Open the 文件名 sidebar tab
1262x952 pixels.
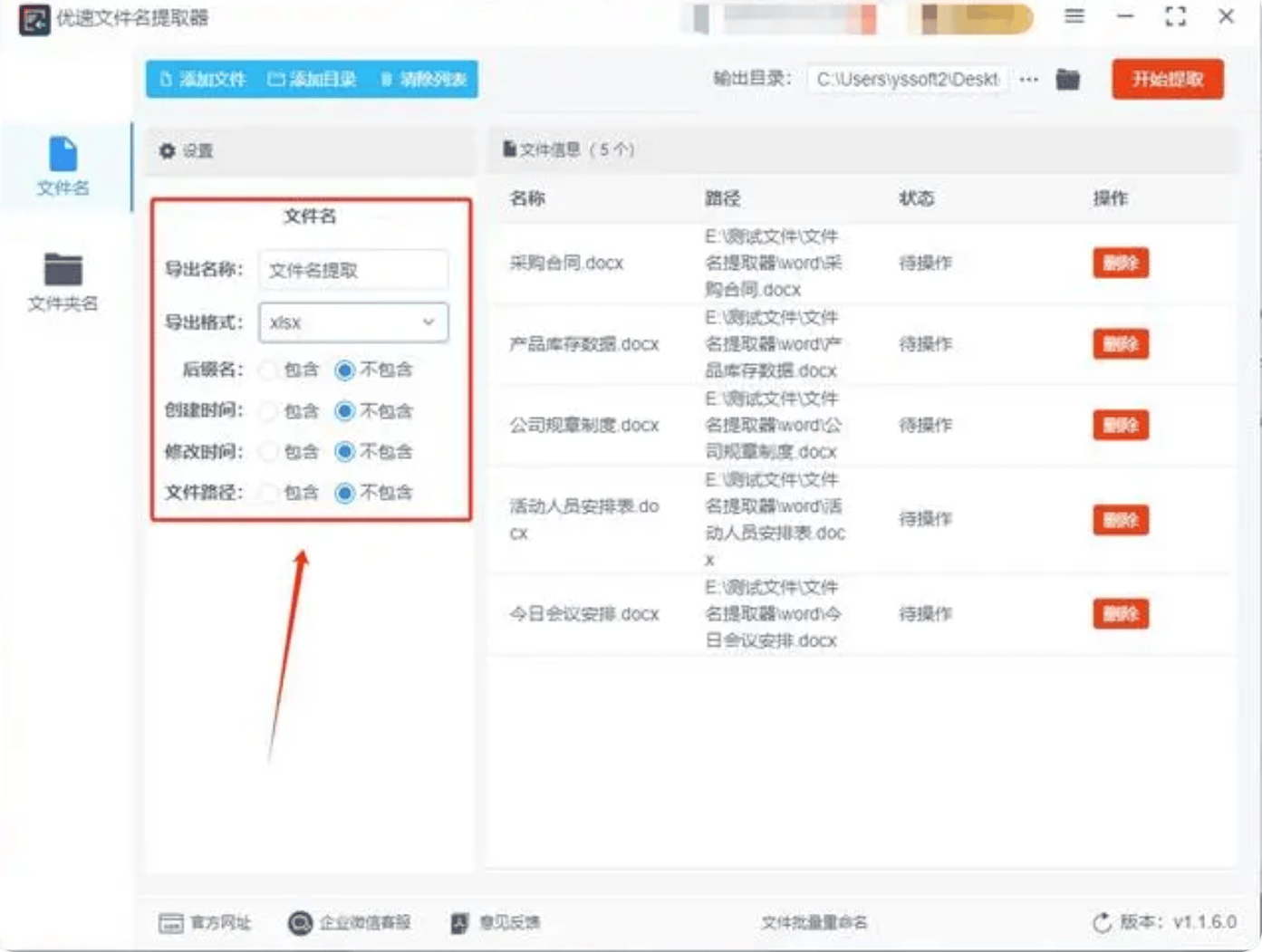point(63,167)
